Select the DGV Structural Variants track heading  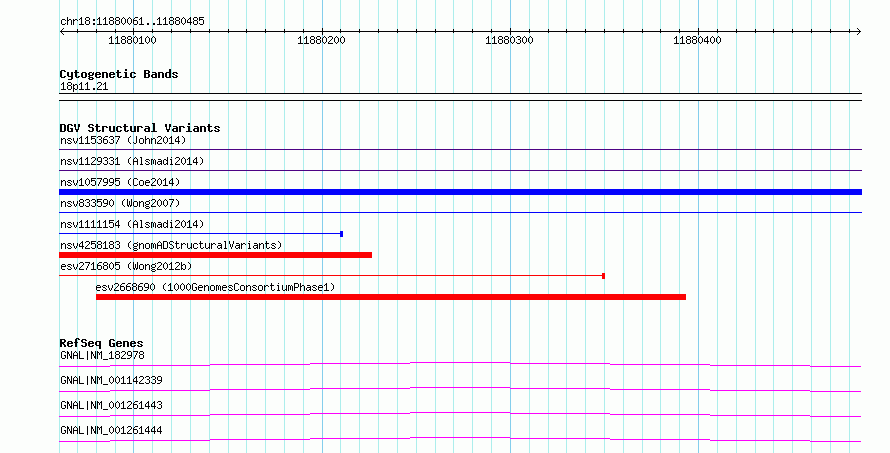(140, 128)
